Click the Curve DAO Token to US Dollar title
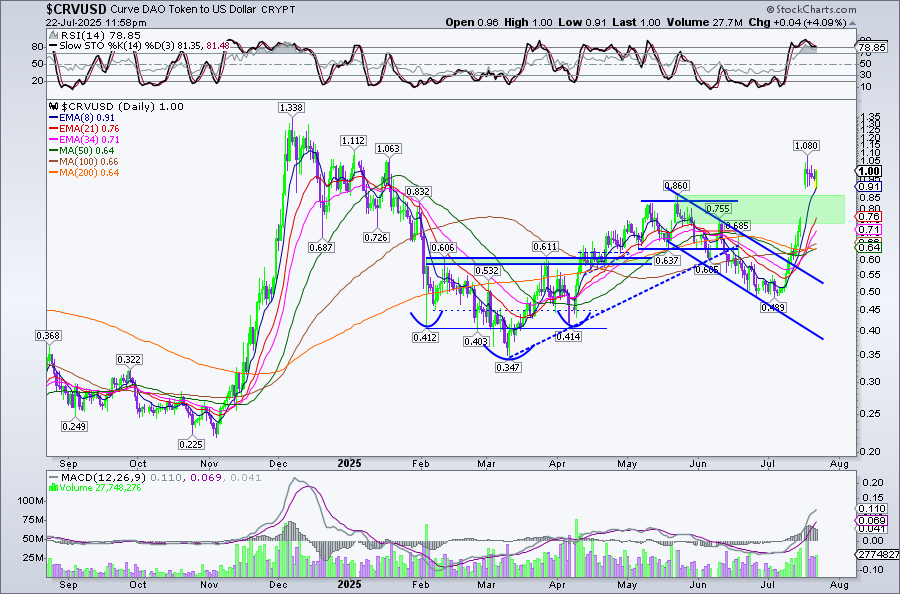Image resolution: width=900 pixels, height=594 pixels. 183,10
